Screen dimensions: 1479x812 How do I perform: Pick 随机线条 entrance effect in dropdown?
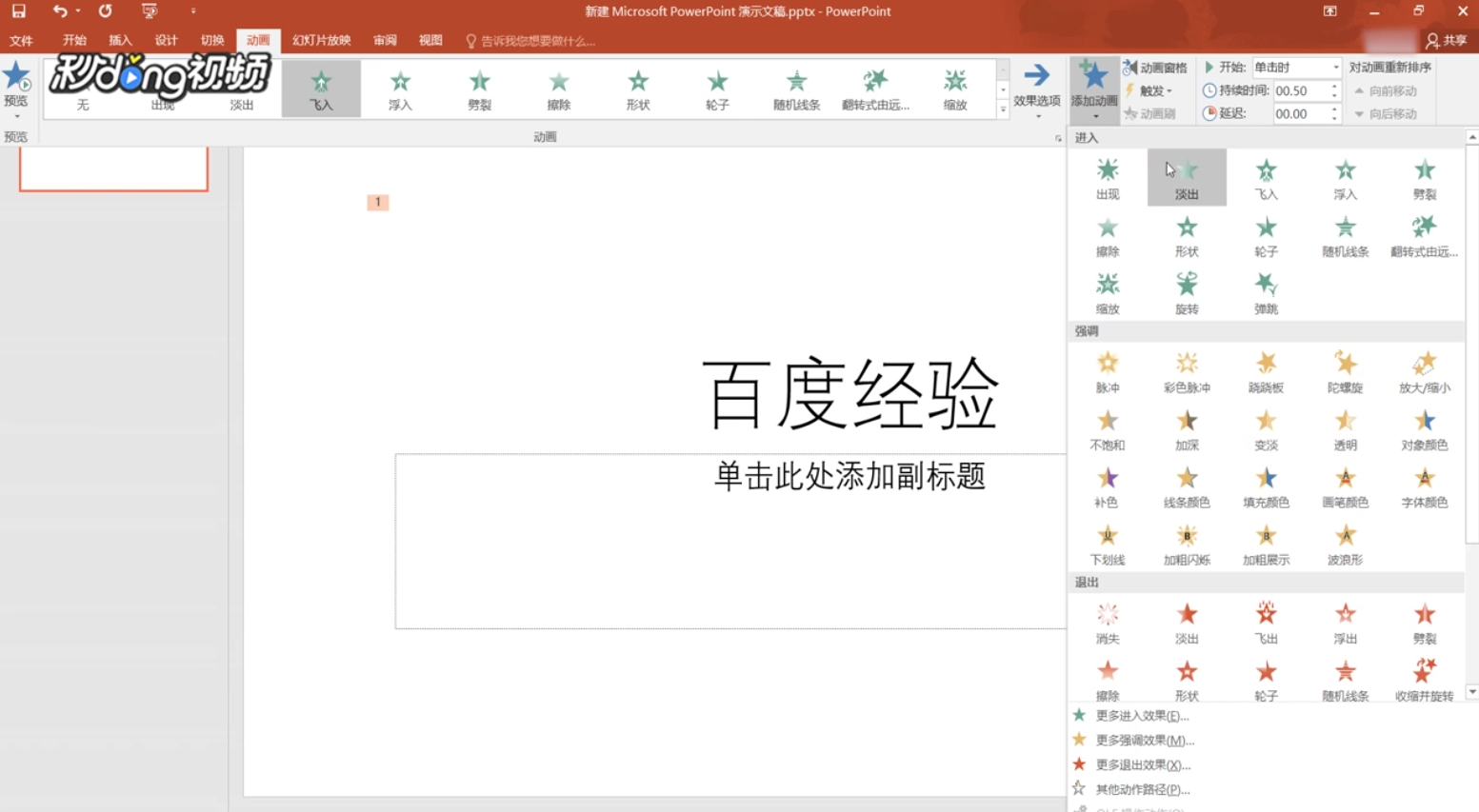click(x=1345, y=236)
